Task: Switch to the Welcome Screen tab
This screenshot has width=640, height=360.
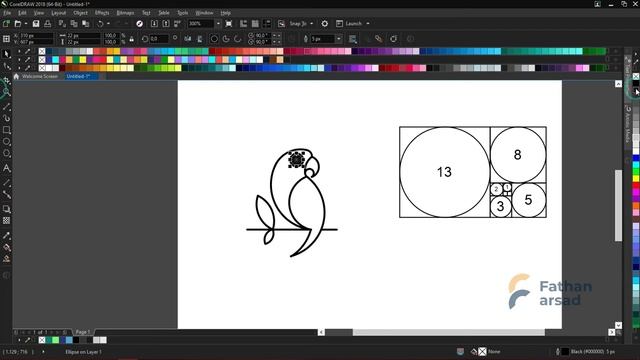Action: point(40,76)
